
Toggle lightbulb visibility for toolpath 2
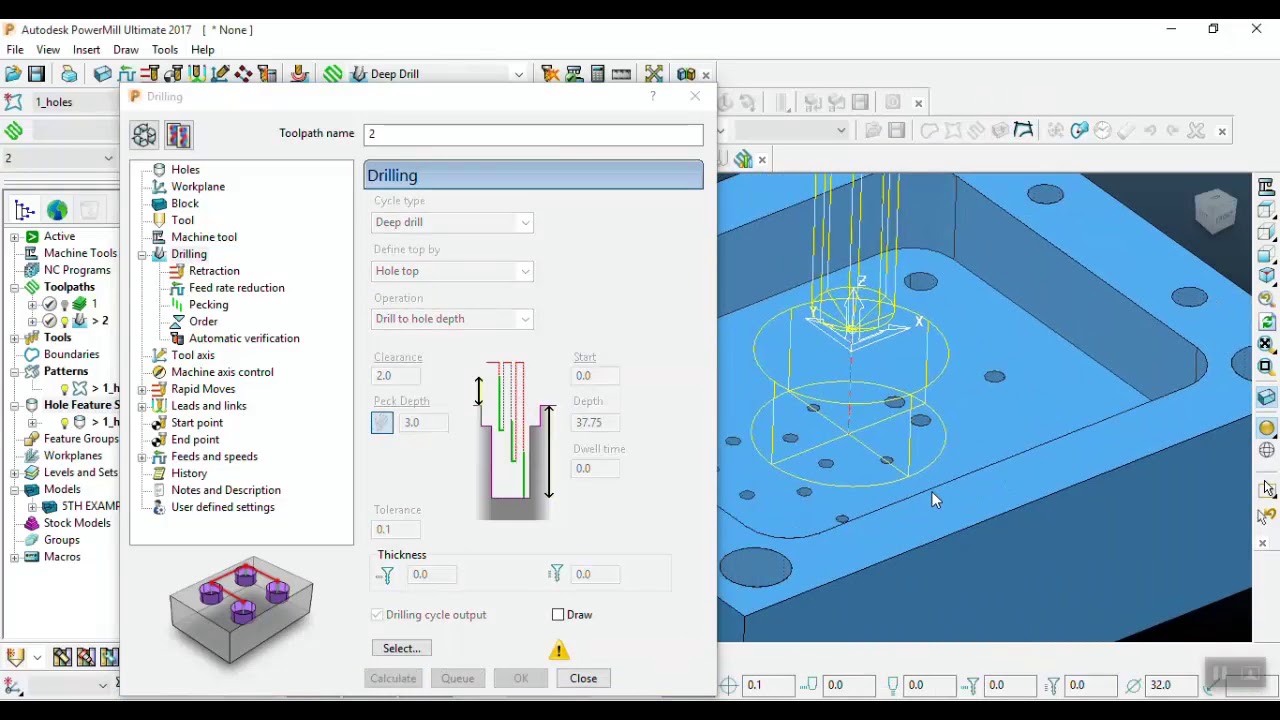(65, 321)
